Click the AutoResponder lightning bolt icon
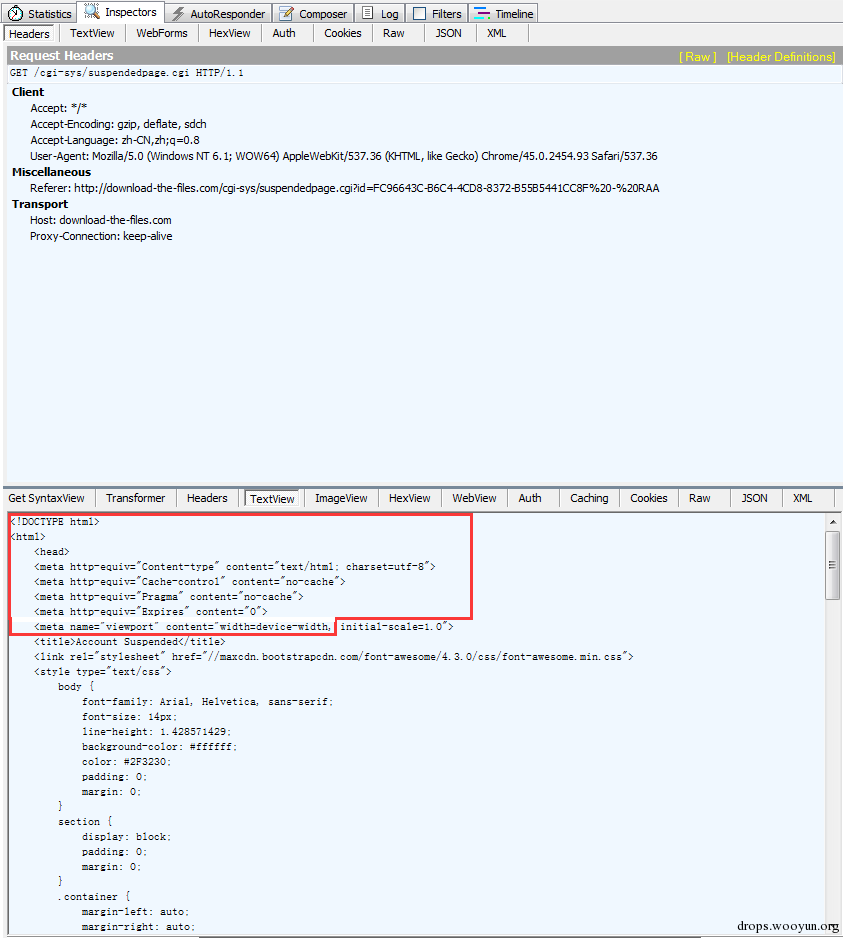The image size is (843, 938). coord(178,14)
